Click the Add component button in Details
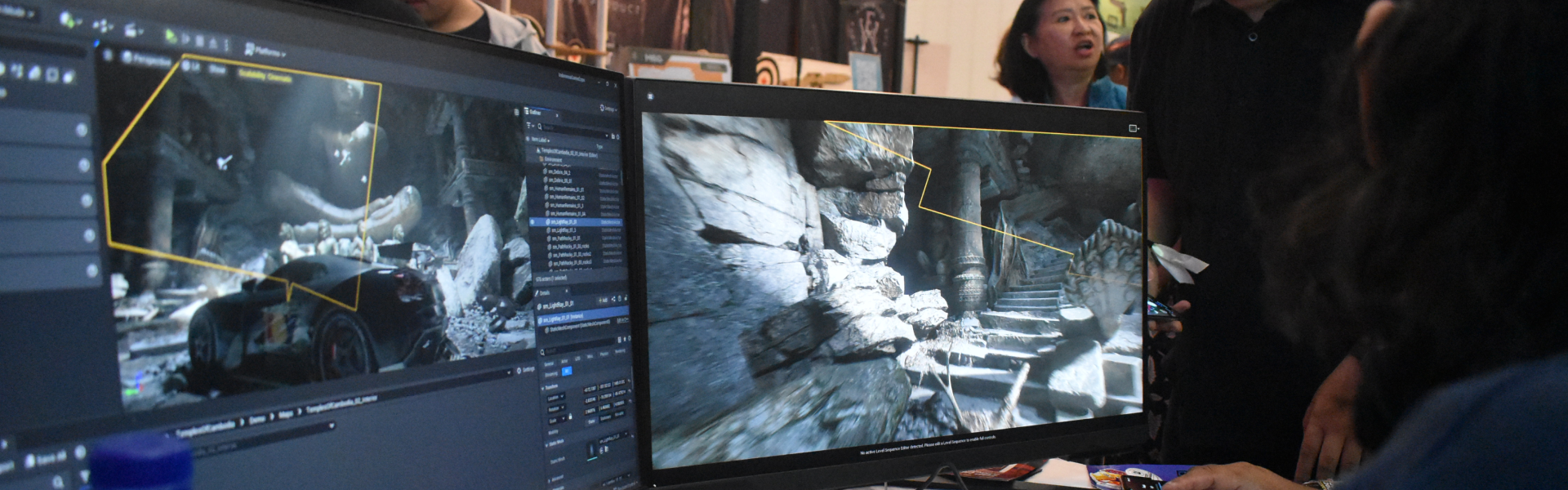Image resolution: width=1568 pixels, height=490 pixels. [603, 301]
